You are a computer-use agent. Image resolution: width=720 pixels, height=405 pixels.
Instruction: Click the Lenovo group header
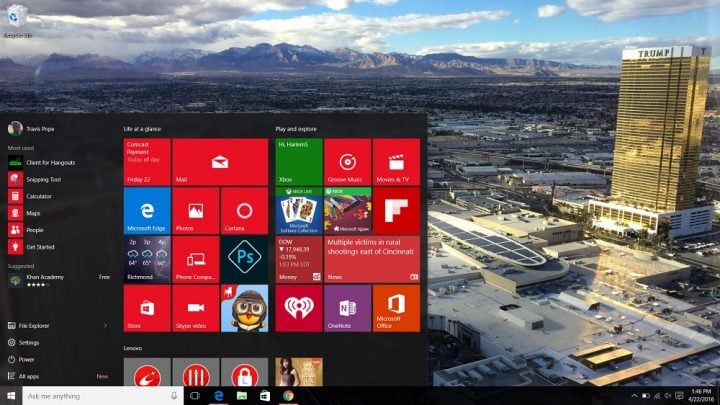(133, 348)
